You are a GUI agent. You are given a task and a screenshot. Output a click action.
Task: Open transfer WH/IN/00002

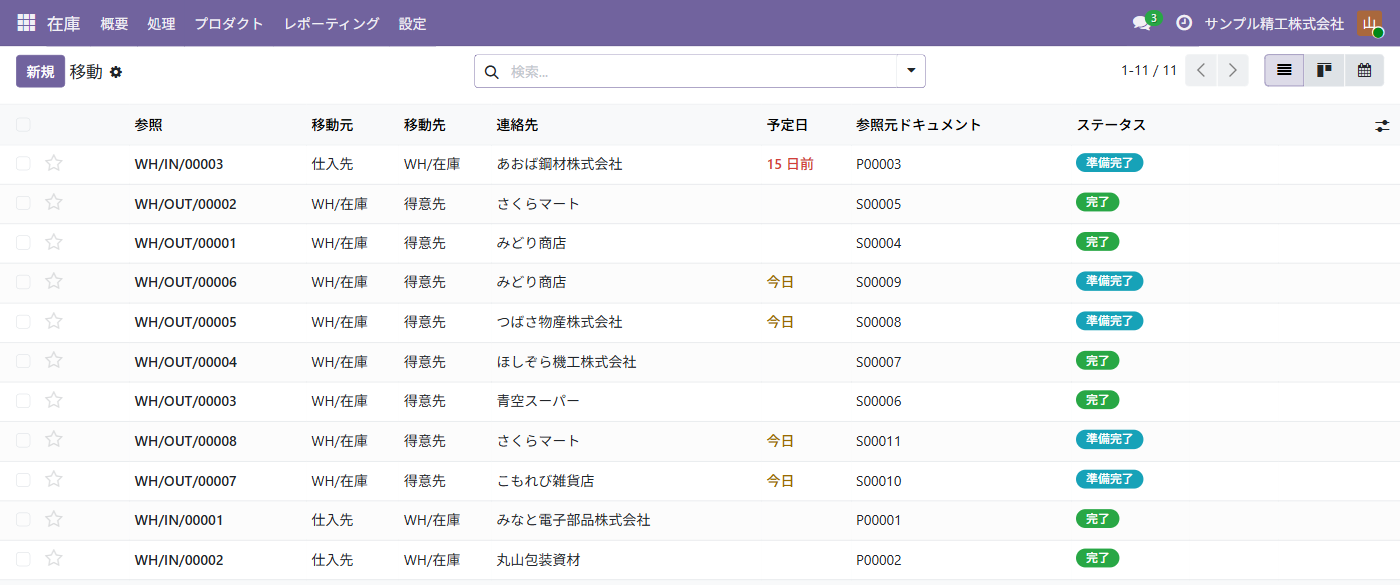(x=179, y=560)
